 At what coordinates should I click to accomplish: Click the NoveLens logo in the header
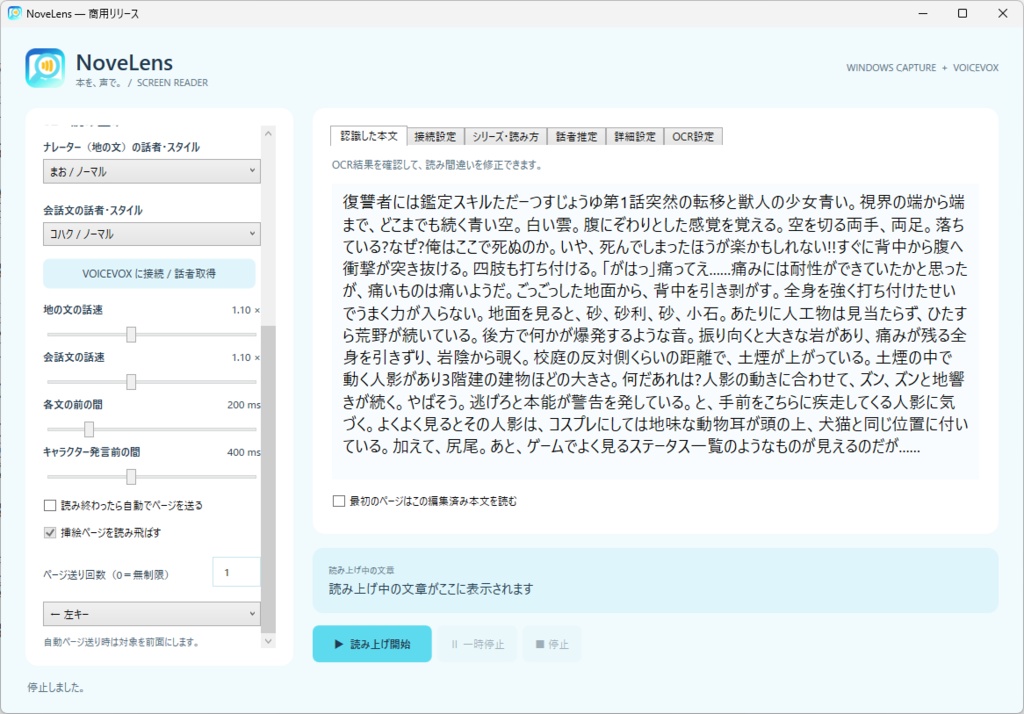tap(45, 68)
